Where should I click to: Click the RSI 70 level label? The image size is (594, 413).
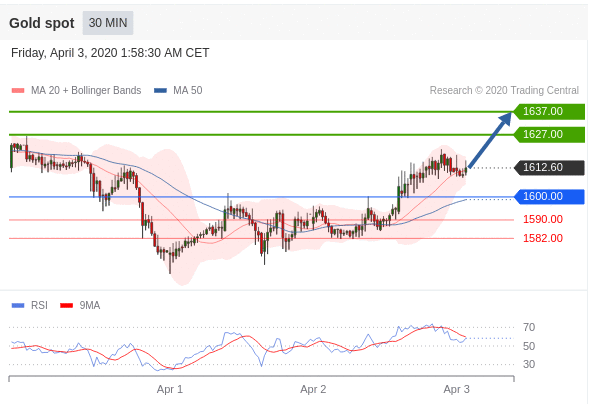[x=529, y=327]
